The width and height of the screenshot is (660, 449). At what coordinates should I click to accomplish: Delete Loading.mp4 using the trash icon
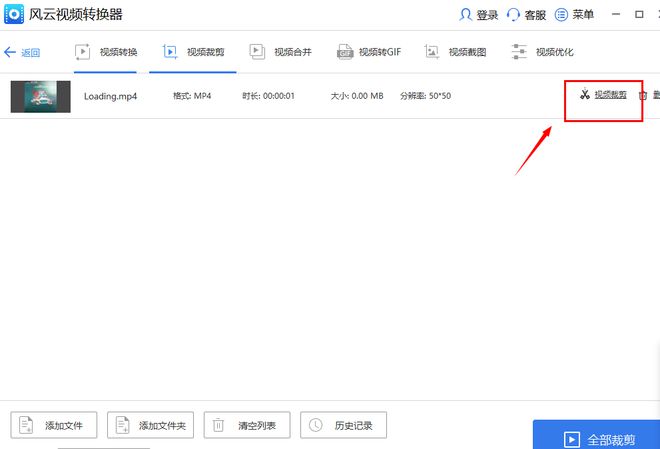(x=643, y=96)
